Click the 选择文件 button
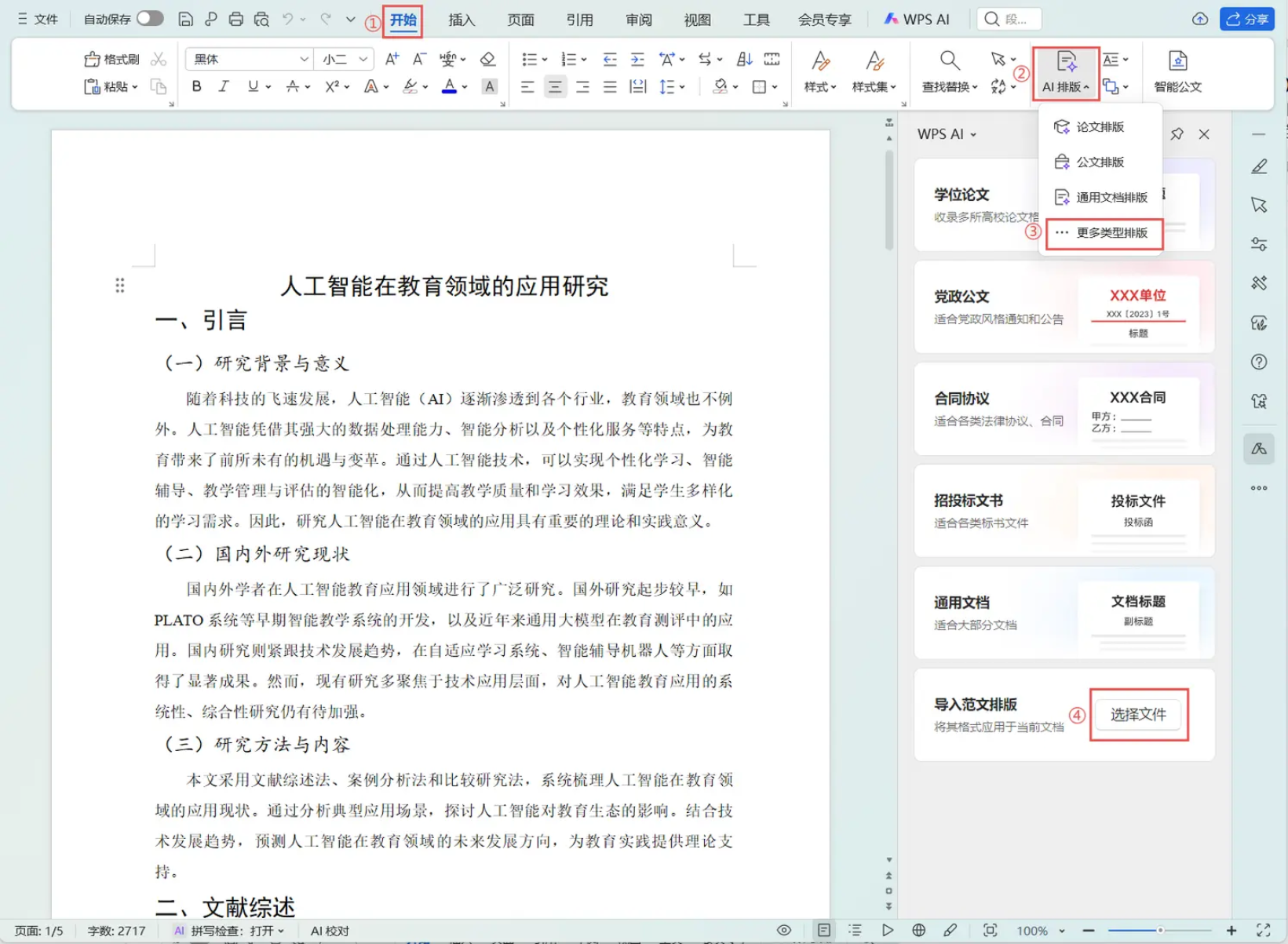 [x=1138, y=714]
